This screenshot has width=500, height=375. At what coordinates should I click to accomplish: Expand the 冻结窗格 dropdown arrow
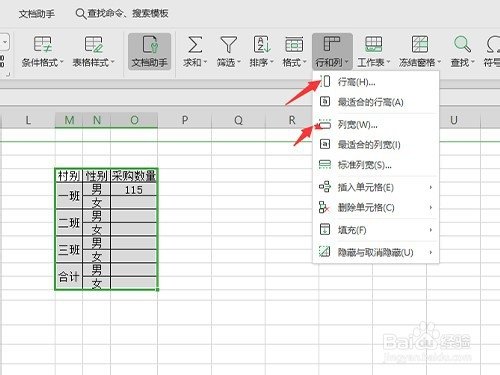[439, 62]
